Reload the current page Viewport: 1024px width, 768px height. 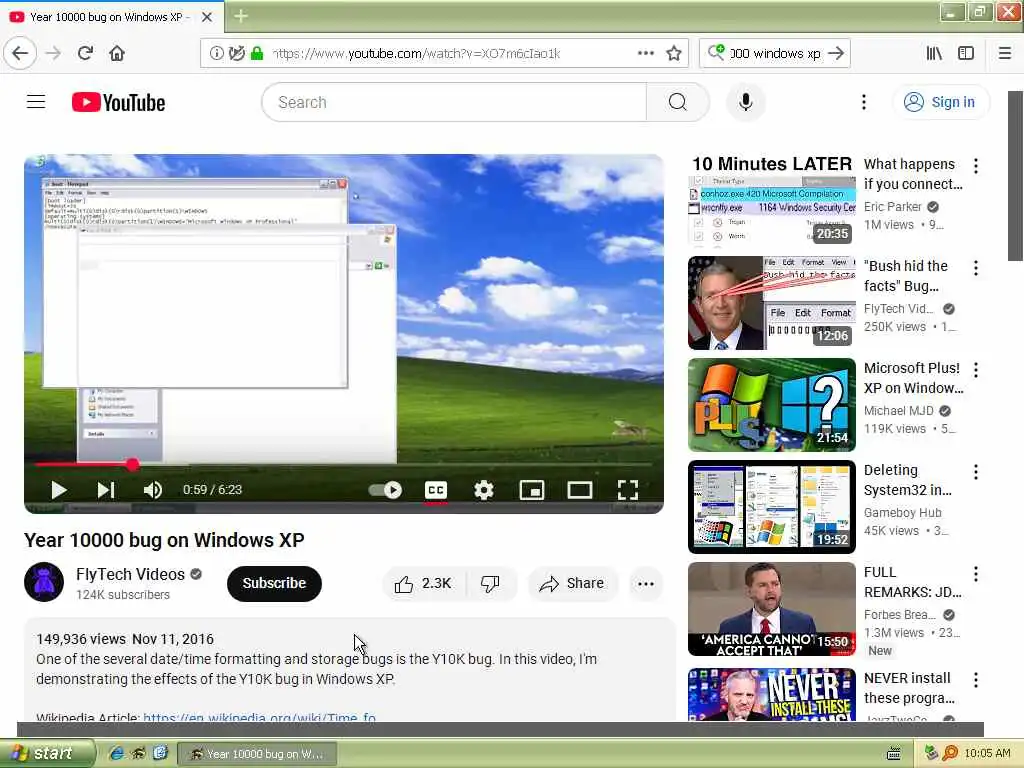tap(85, 53)
